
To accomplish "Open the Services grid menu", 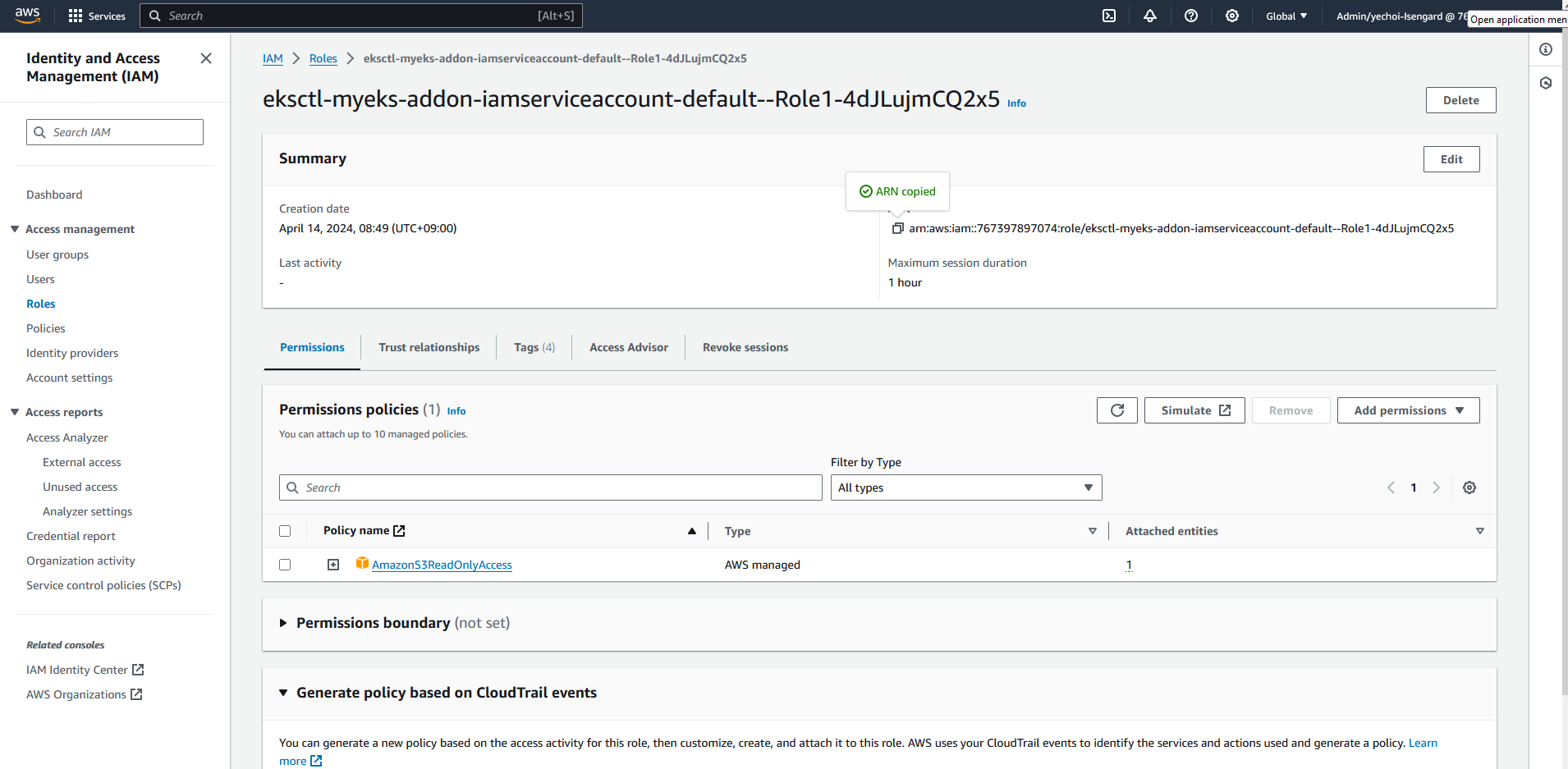I will pos(97,16).
